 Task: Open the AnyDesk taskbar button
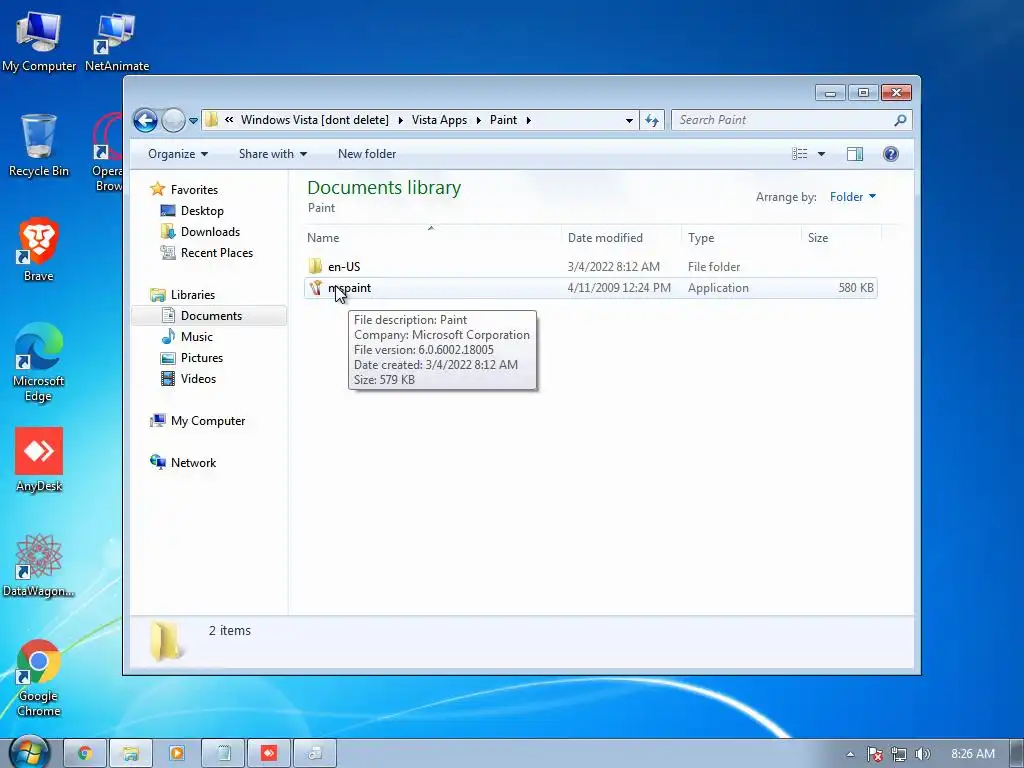tap(268, 753)
